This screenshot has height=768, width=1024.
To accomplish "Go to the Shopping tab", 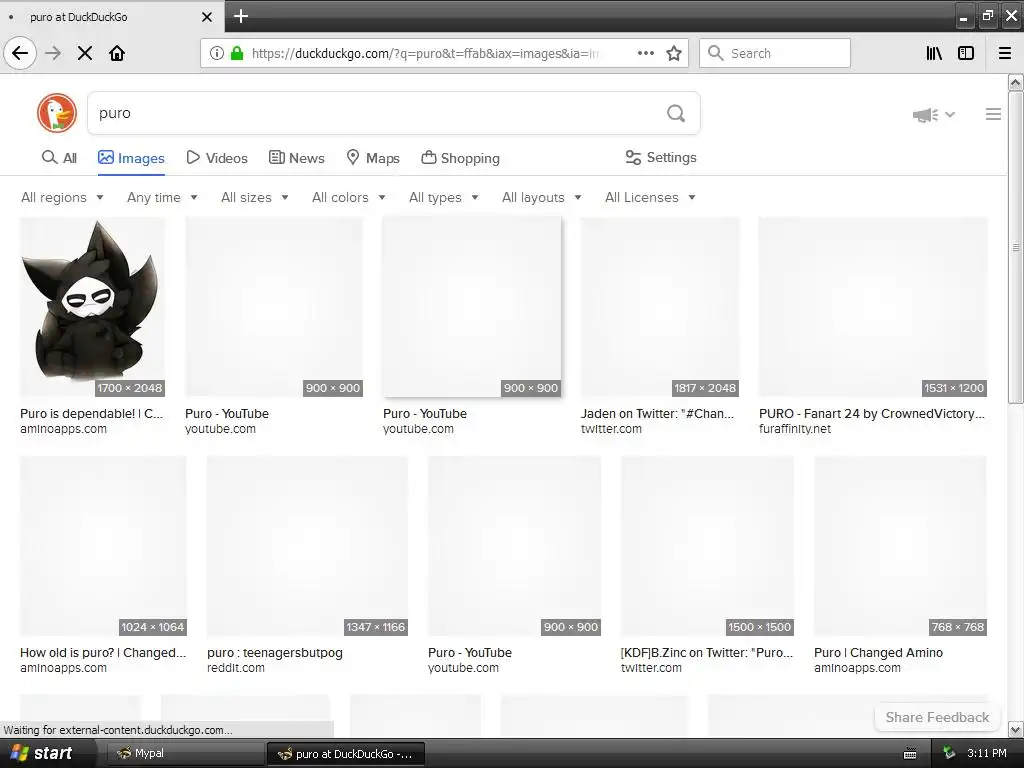I will 460,158.
